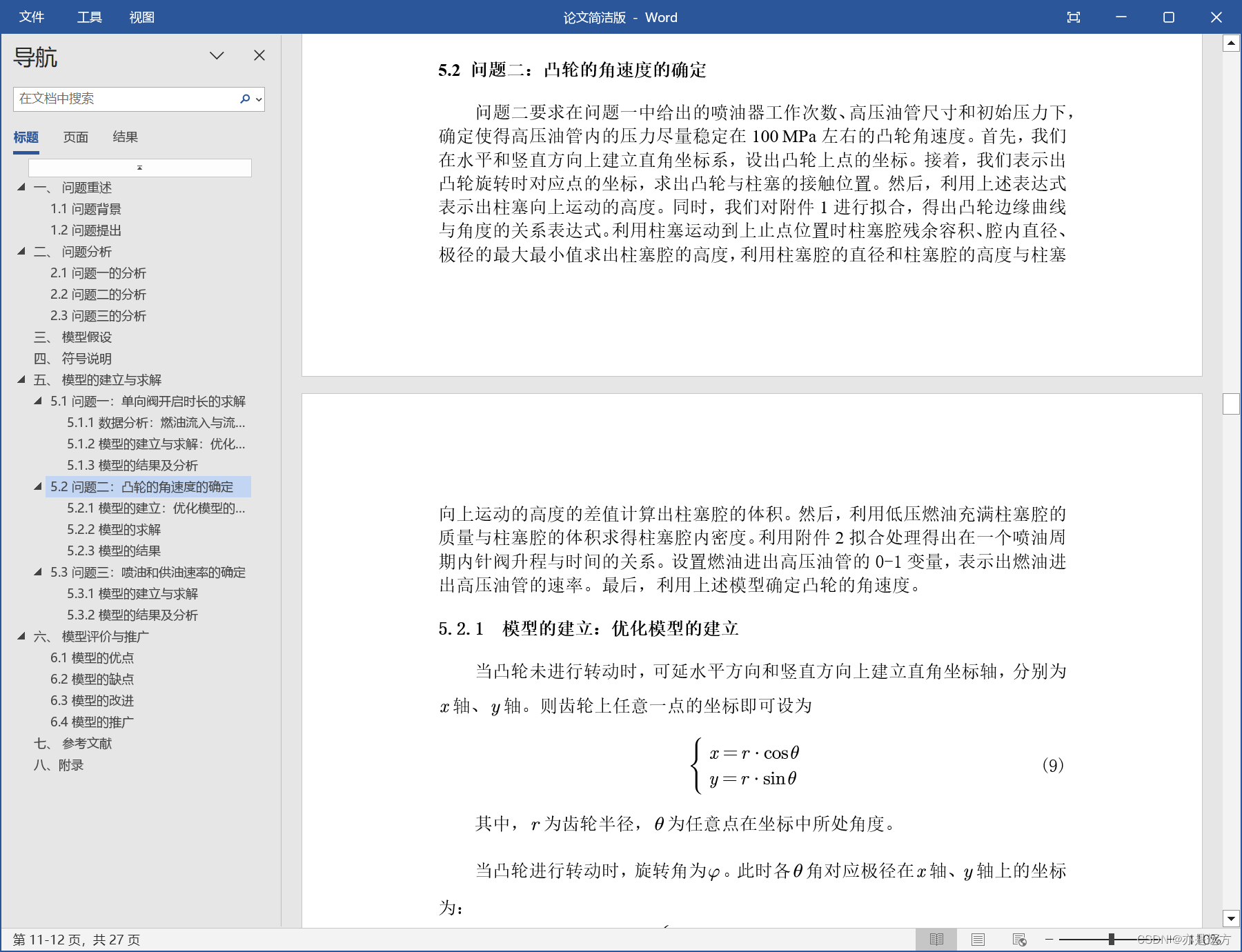Screen dimensions: 1242x952
Task: Click the scroll up arrow
Action: (1232, 43)
